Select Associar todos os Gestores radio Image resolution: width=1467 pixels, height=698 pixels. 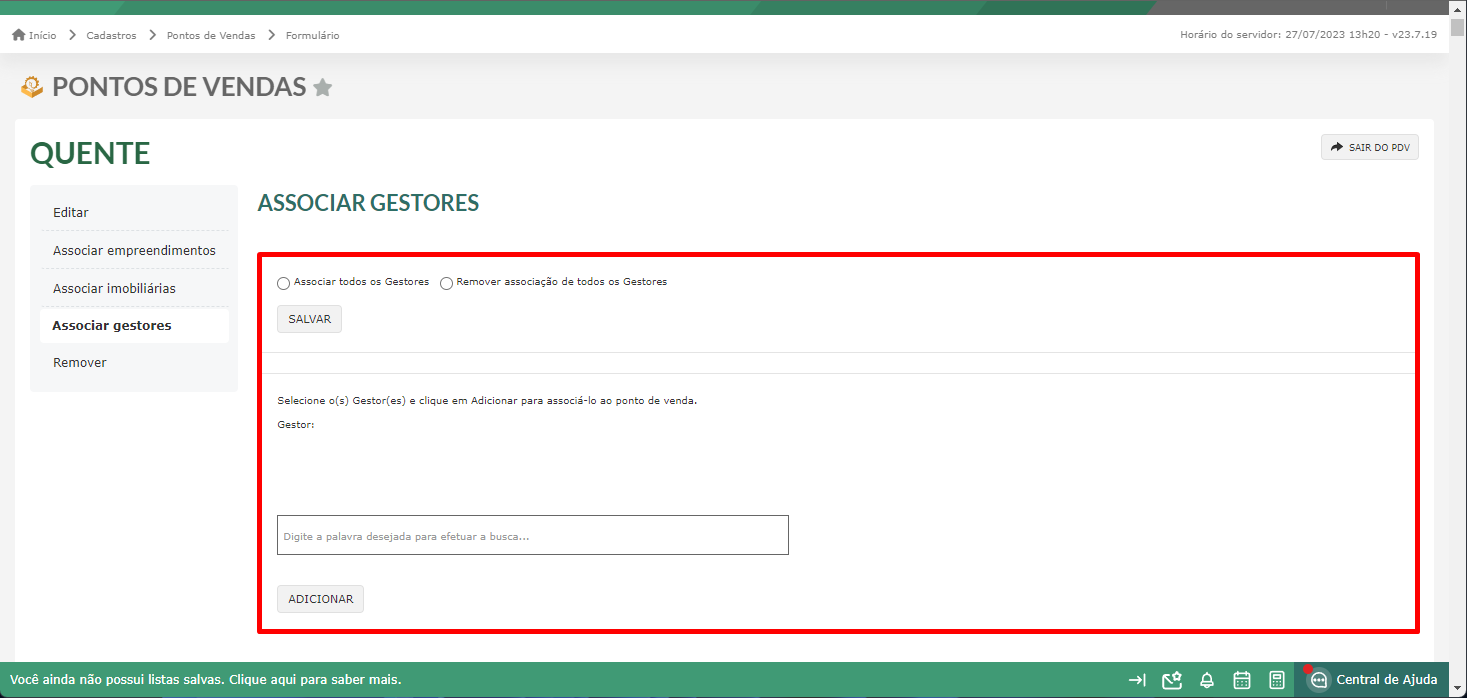283,283
